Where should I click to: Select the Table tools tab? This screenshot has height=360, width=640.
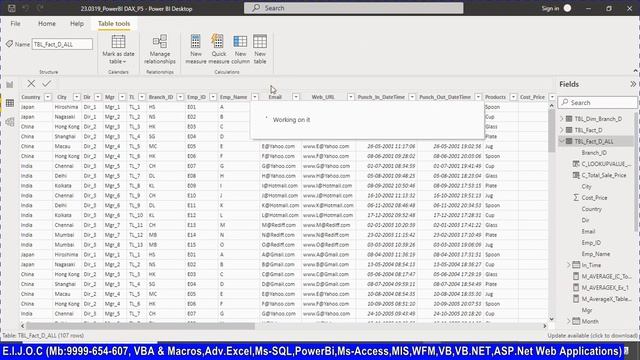pyautogui.click(x=114, y=24)
